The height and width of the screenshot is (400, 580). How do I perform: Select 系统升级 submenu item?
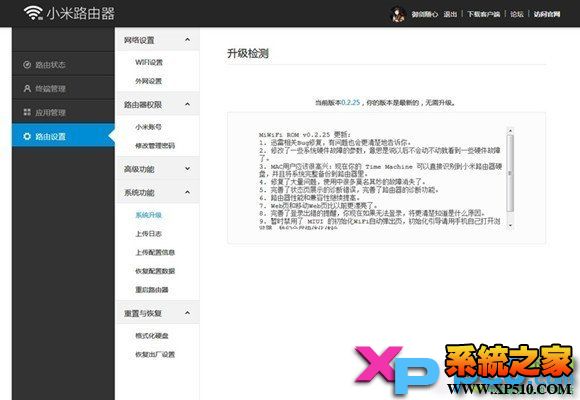[149, 215]
